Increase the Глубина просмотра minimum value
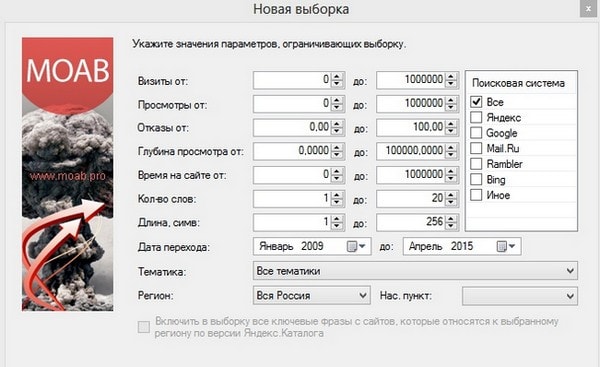The height and width of the screenshot is (367, 600). coord(337,148)
